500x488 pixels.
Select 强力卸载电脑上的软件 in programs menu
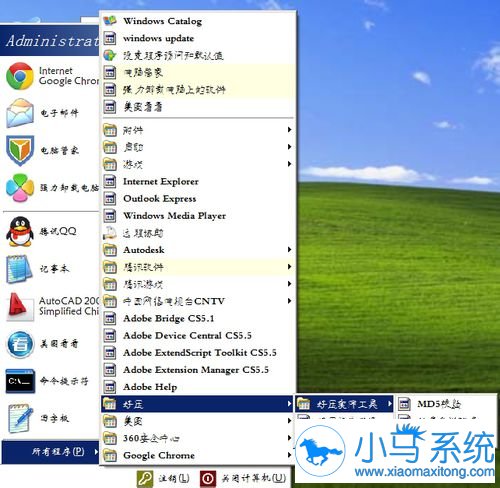coord(198,90)
